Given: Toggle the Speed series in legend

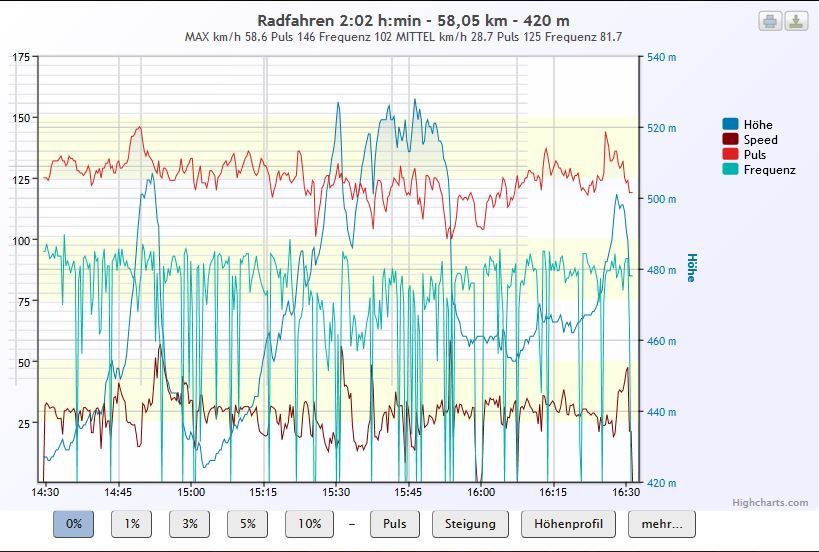Looking at the screenshot, I should point(760,140).
